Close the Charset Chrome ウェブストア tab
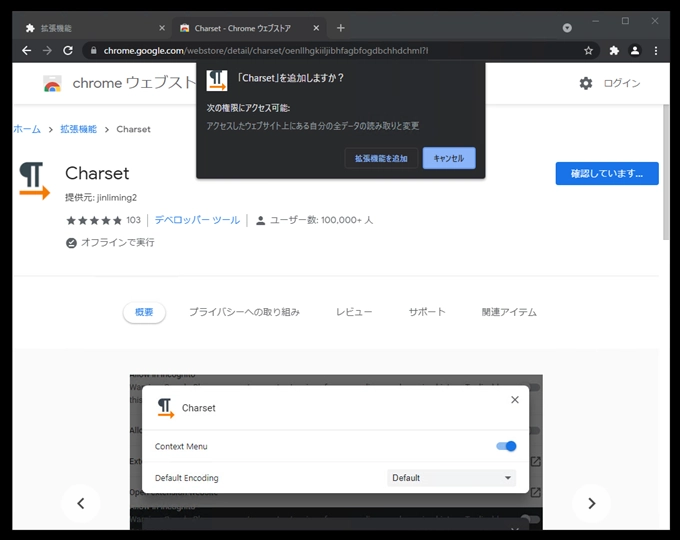680x540 pixels. (316, 28)
